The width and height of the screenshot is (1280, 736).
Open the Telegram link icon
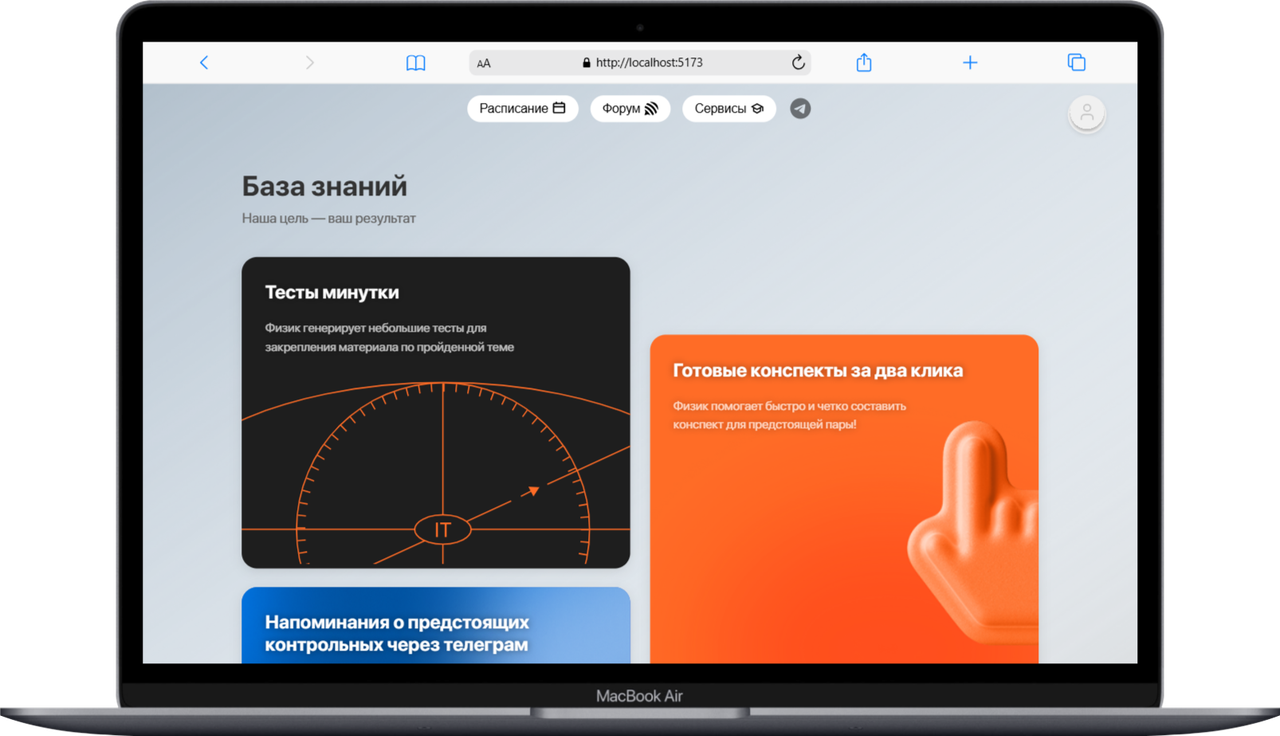pos(800,108)
